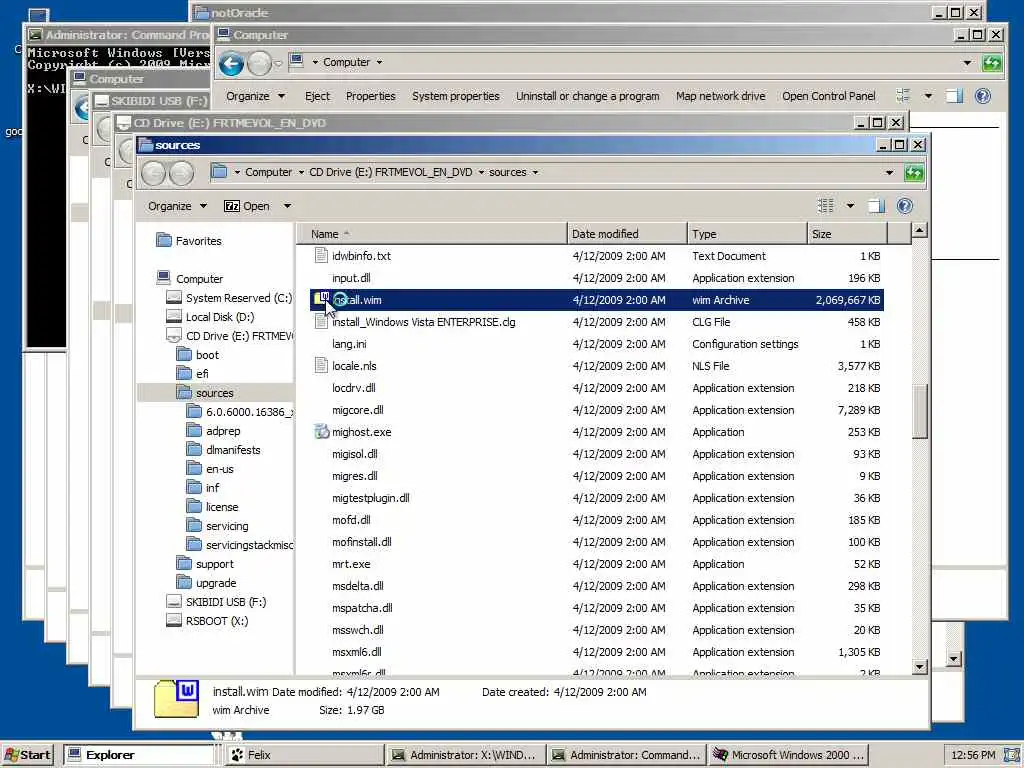Click the idwbinfo.txt document icon
The width and height of the screenshot is (1024, 768).
point(321,255)
